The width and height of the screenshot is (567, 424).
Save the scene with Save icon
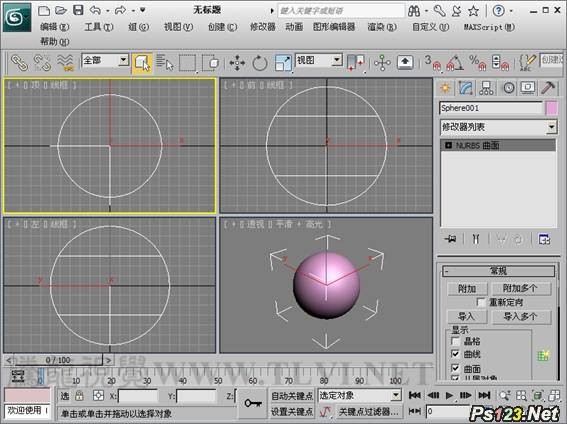[x=78, y=10]
